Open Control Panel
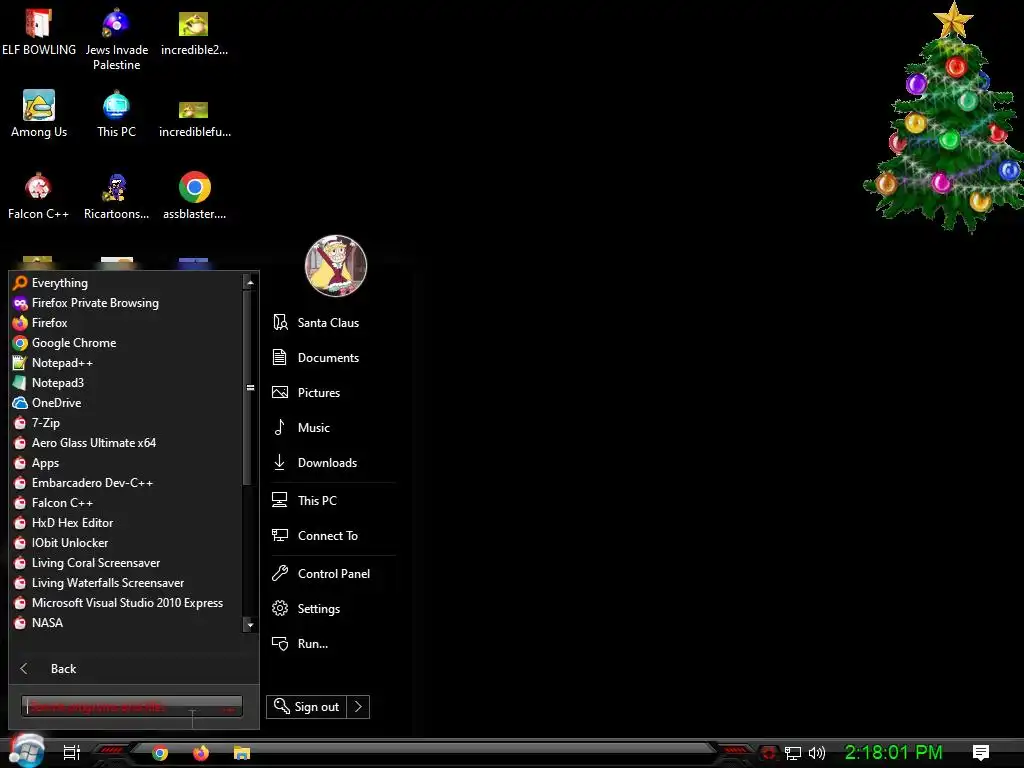Image resolution: width=1024 pixels, height=768 pixels. (x=332, y=574)
